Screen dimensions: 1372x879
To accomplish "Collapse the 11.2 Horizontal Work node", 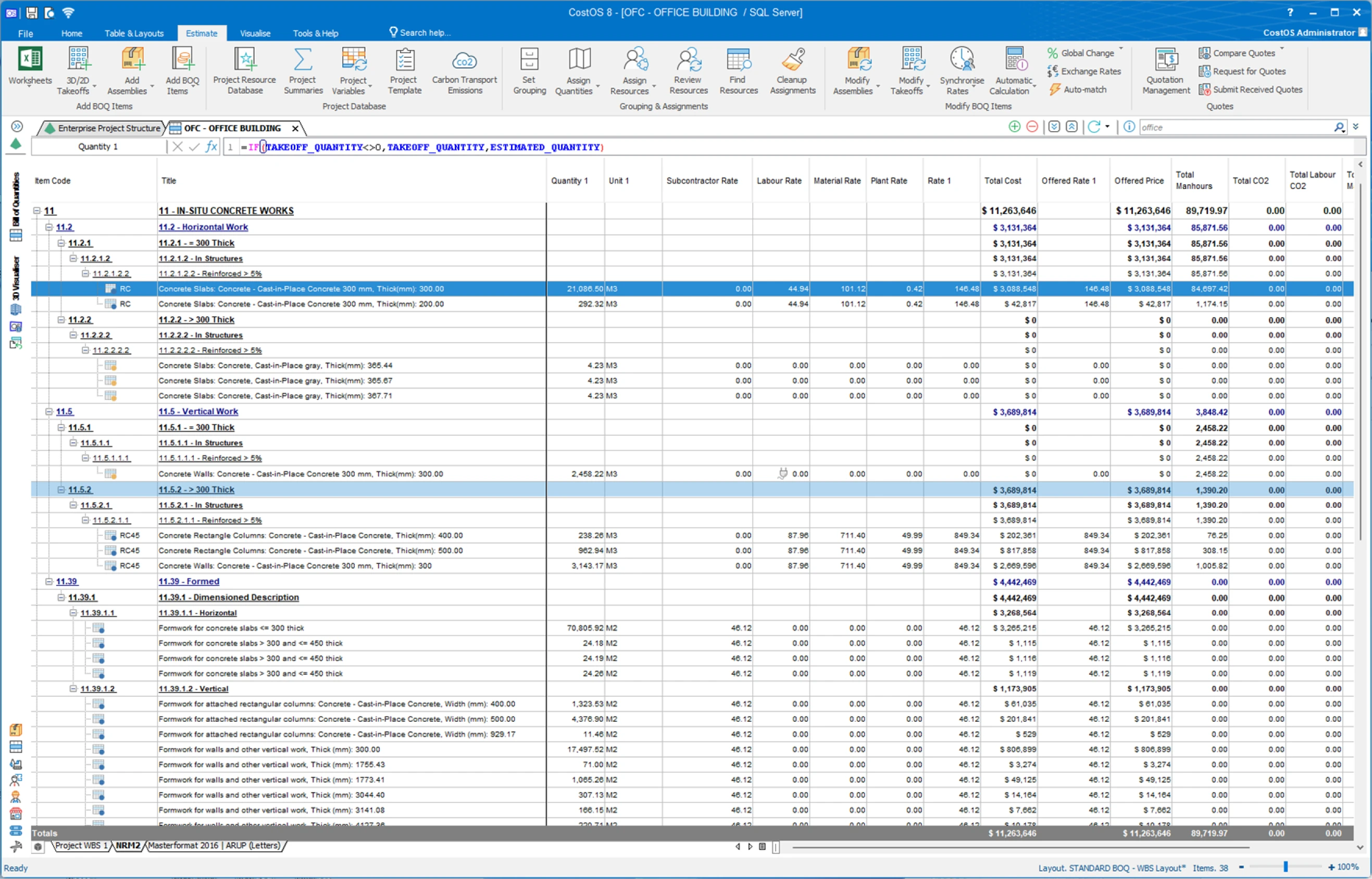I will (49, 227).
